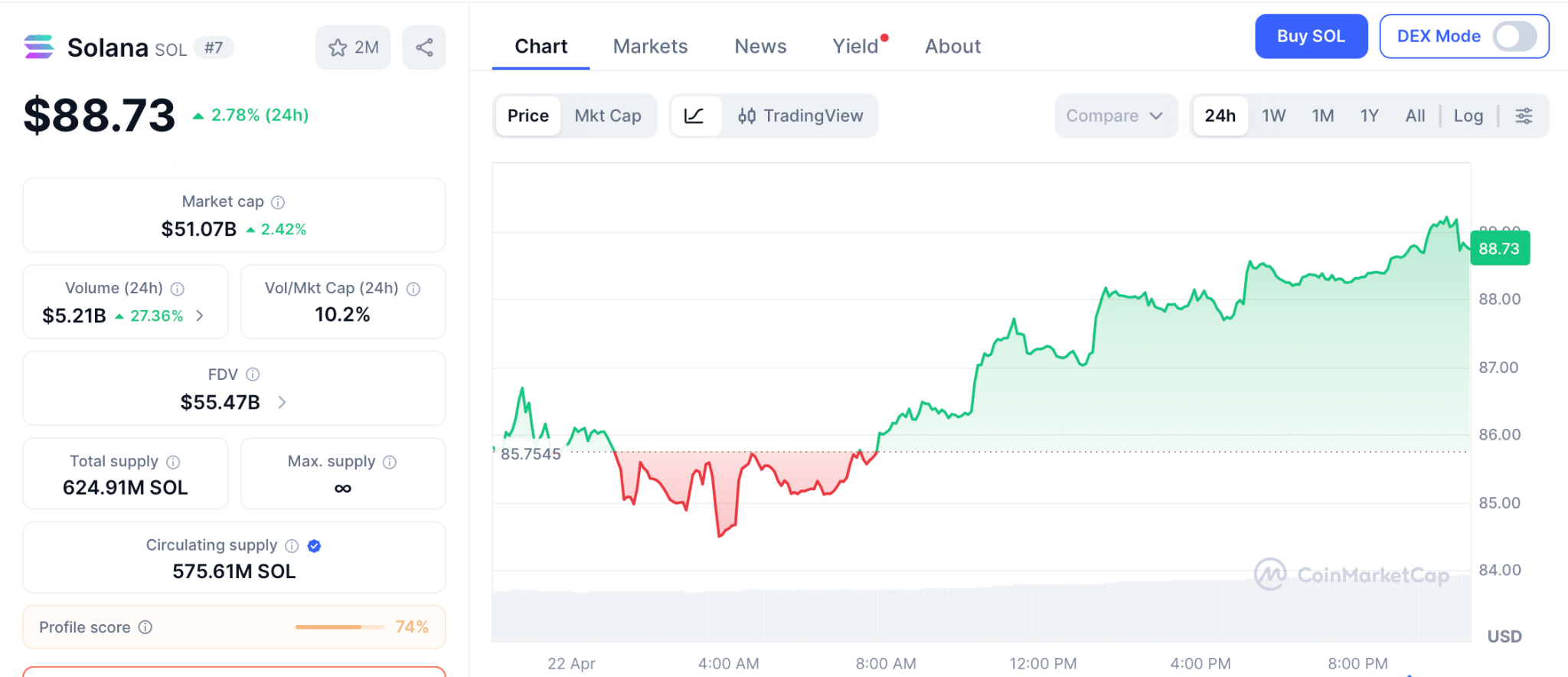The height and width of the screenshot is (677, 1568).
Task: Switch chart to Mkt Cap view
Action: [608, 116]
